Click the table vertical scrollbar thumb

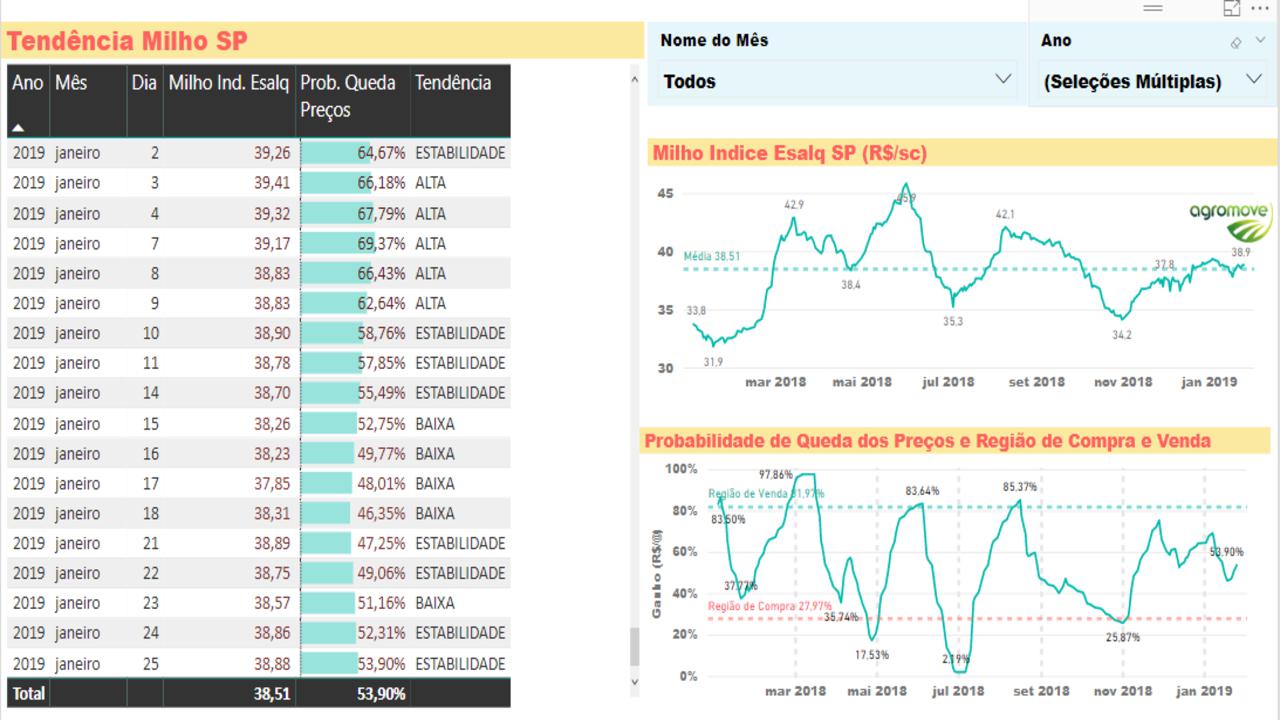click(x=634, y=647)
